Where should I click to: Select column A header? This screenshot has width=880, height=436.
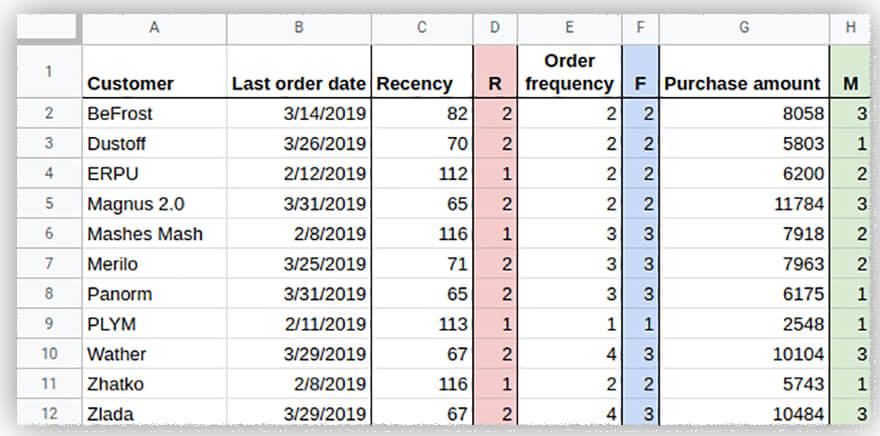(x=154, y=28)
